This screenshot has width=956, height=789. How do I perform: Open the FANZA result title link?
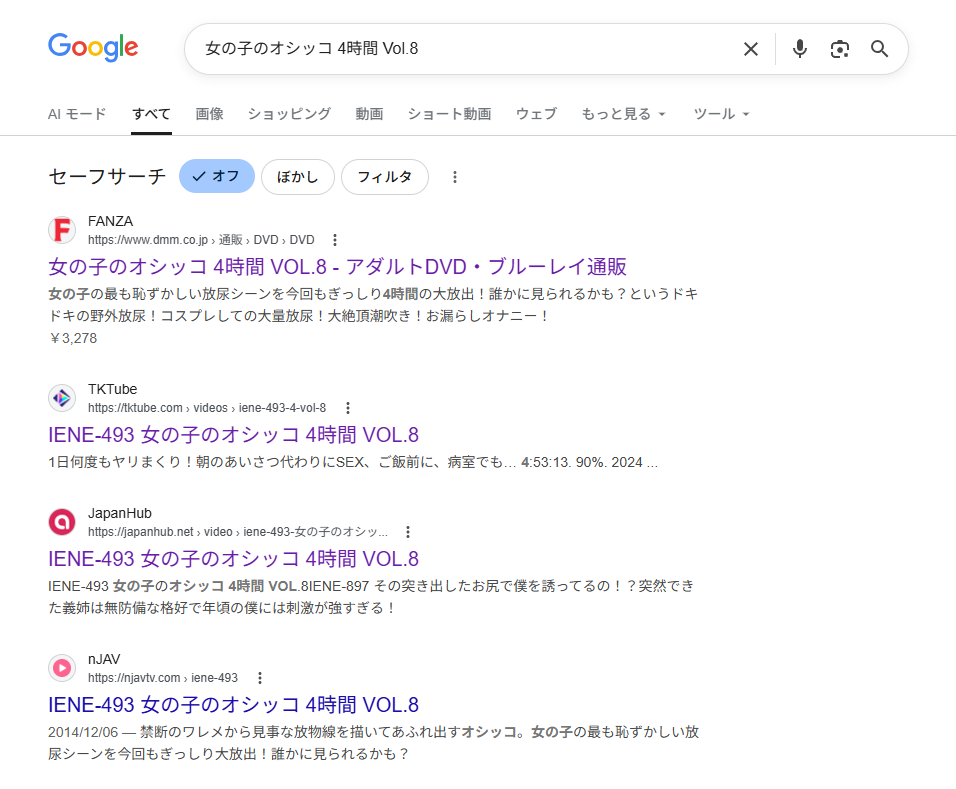tap(337, 267)
